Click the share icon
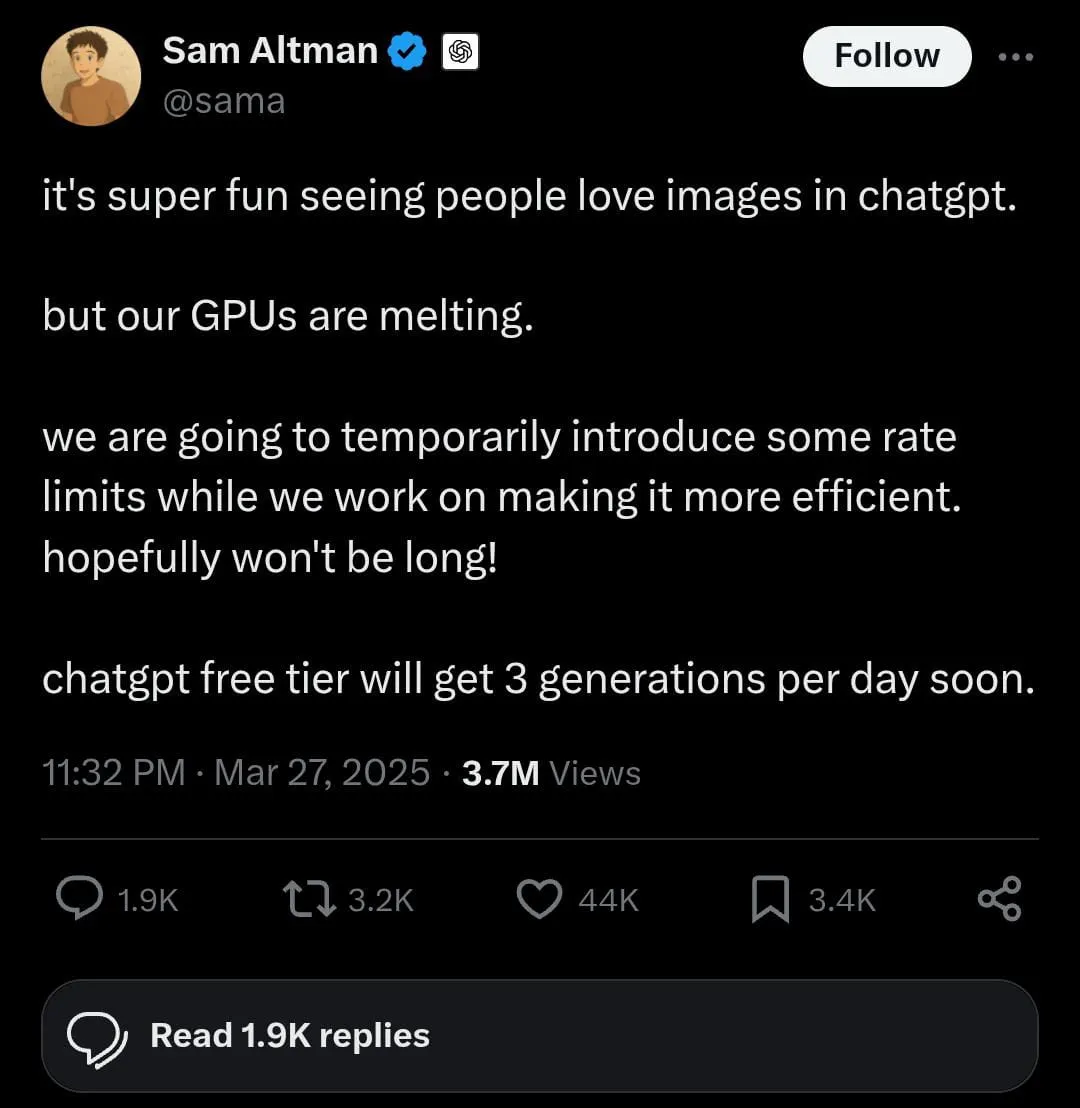 pos(999,898)
